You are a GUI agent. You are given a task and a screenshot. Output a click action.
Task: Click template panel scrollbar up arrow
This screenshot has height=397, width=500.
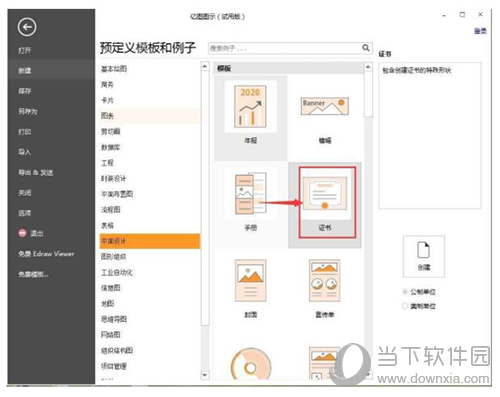point(368,67)
